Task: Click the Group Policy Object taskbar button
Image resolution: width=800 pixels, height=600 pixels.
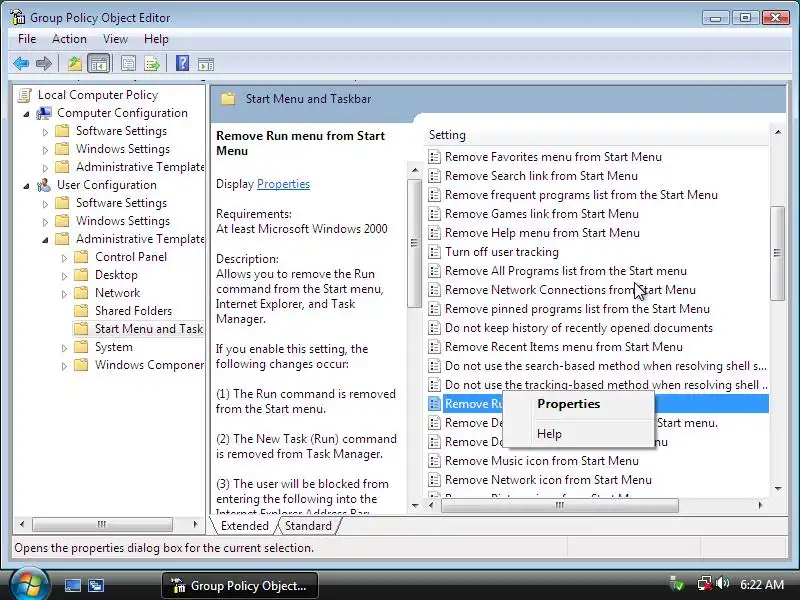Action: (x=240, y=585)
